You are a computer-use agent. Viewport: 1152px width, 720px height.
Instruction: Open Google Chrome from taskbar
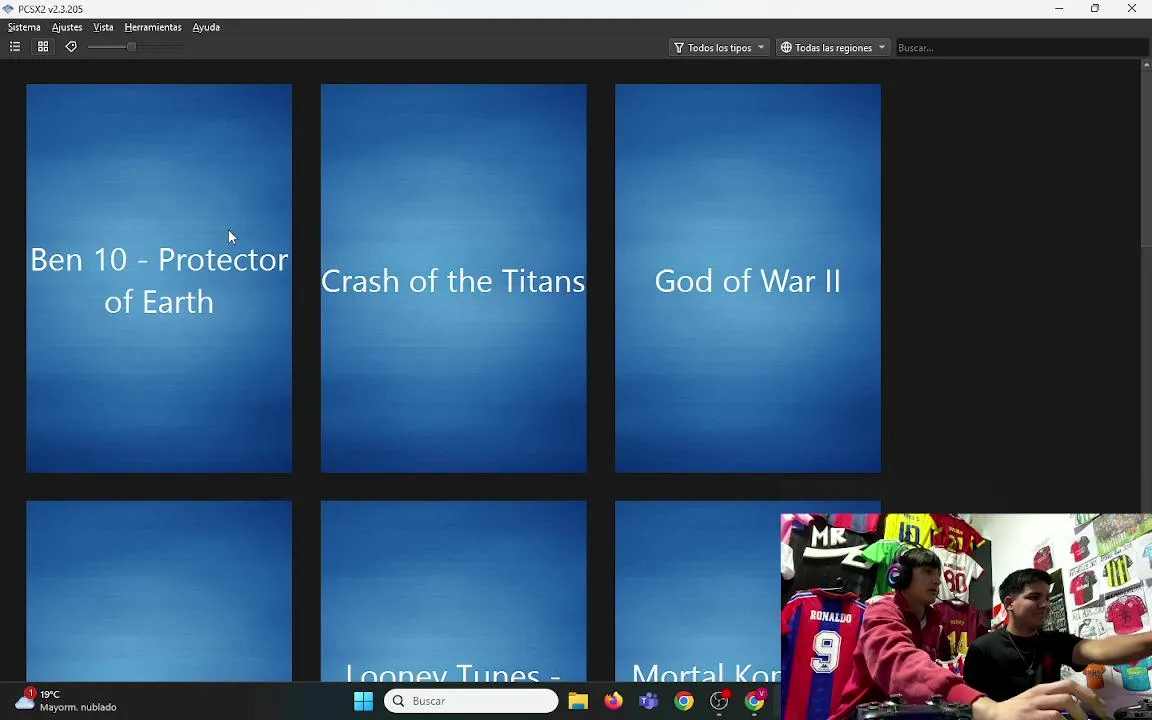[684, 701]
